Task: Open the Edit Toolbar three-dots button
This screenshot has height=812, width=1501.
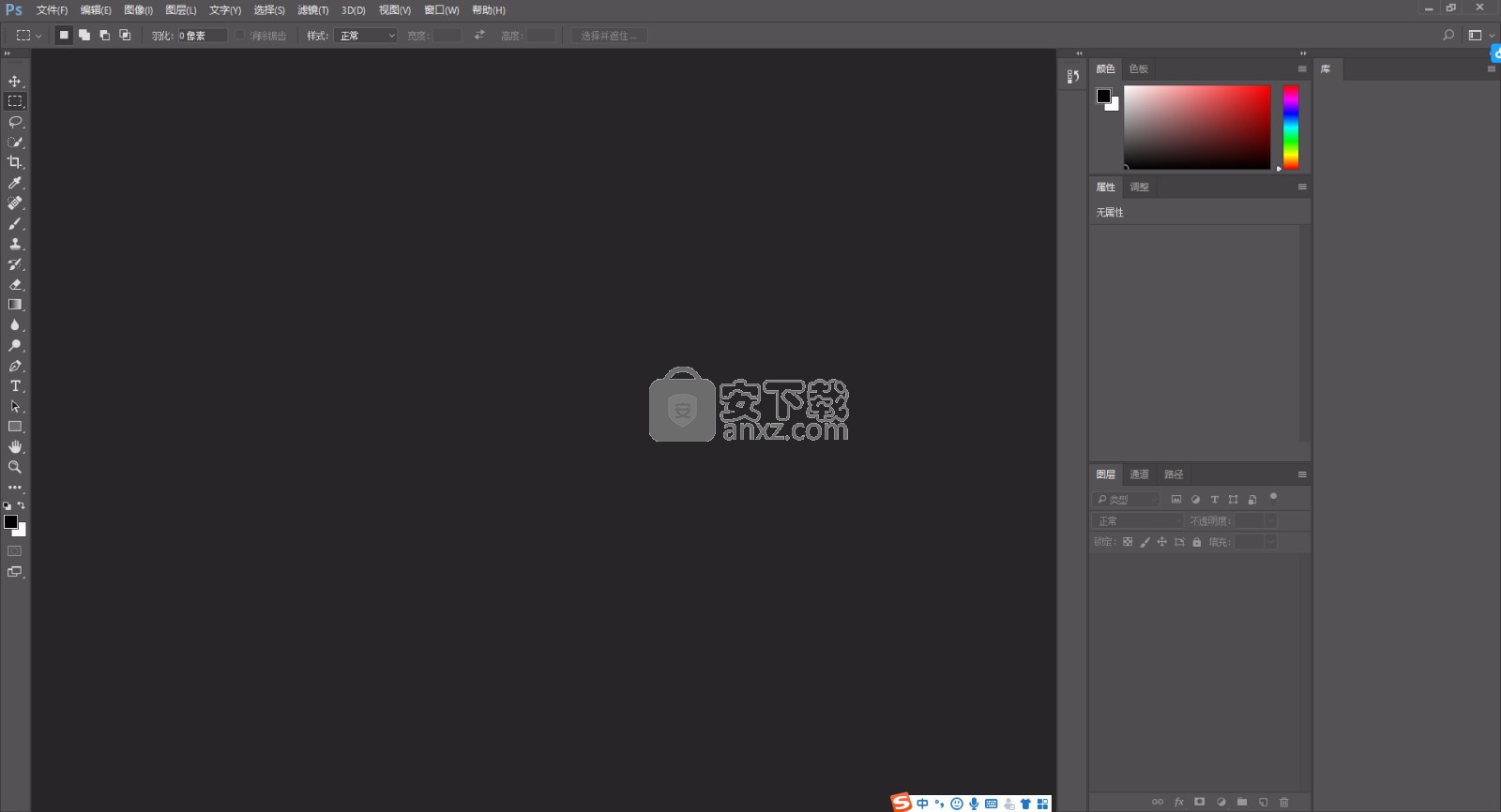Action: coord(15,488)
